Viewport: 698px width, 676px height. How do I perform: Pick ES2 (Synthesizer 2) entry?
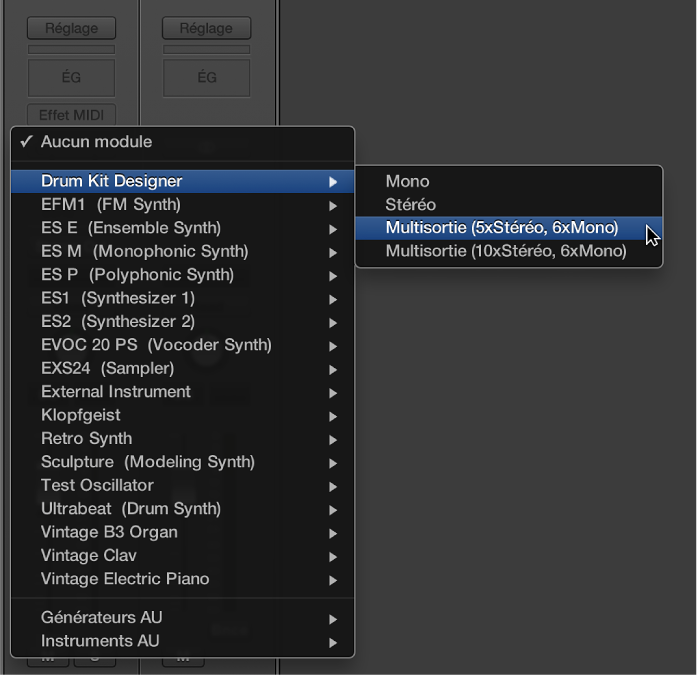[x=183, y=322]
